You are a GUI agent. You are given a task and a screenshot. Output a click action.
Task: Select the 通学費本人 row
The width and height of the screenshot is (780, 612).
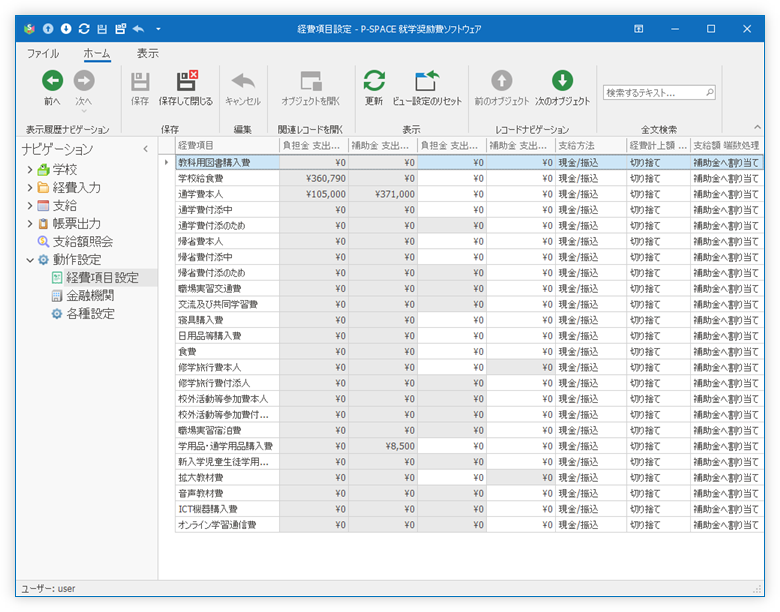tap(469, 194)
